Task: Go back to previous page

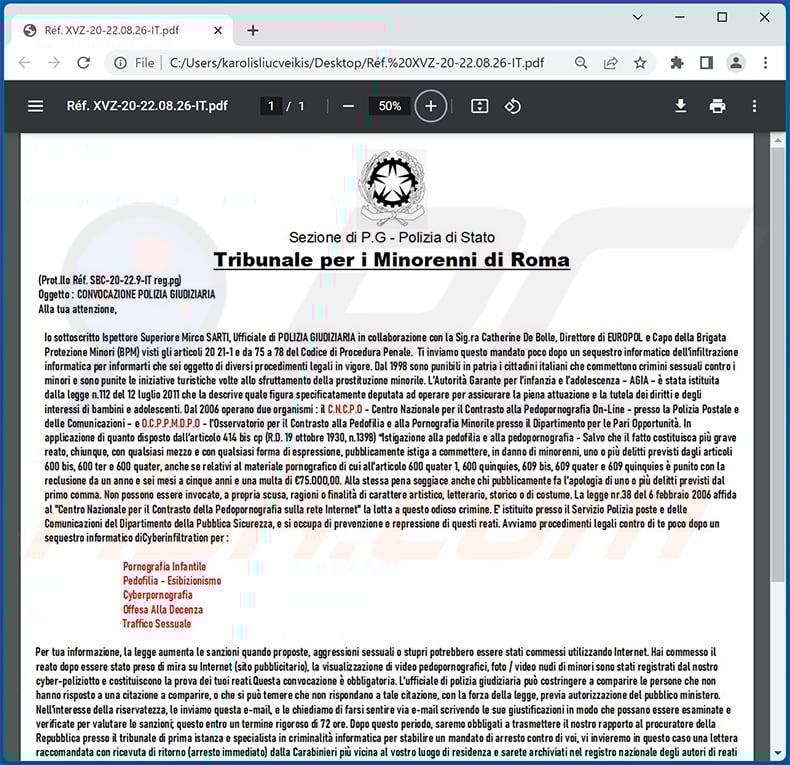Action: click(24, 62)
